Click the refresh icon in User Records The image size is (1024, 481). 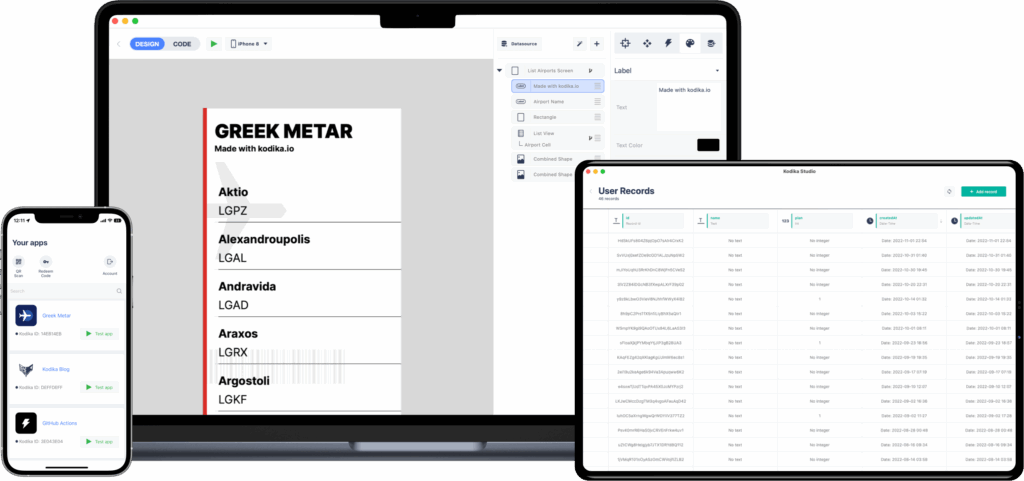948,191
